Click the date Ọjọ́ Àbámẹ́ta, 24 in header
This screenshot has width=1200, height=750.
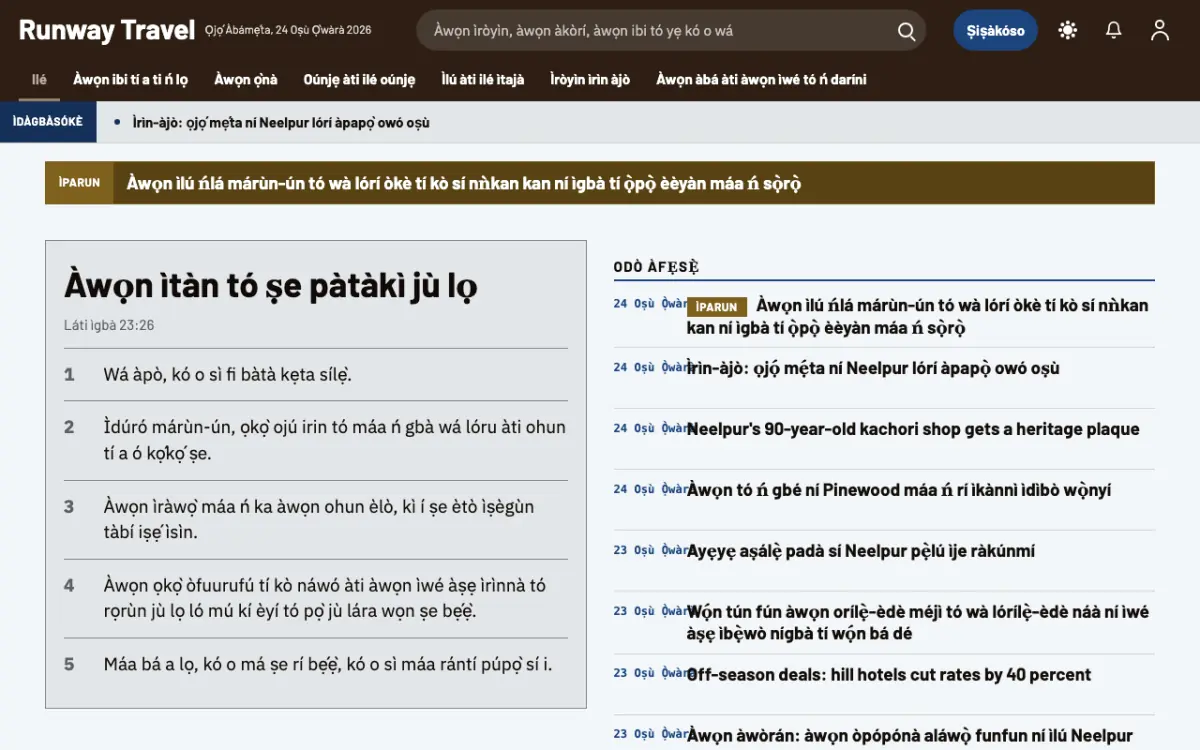coord(288,30)
